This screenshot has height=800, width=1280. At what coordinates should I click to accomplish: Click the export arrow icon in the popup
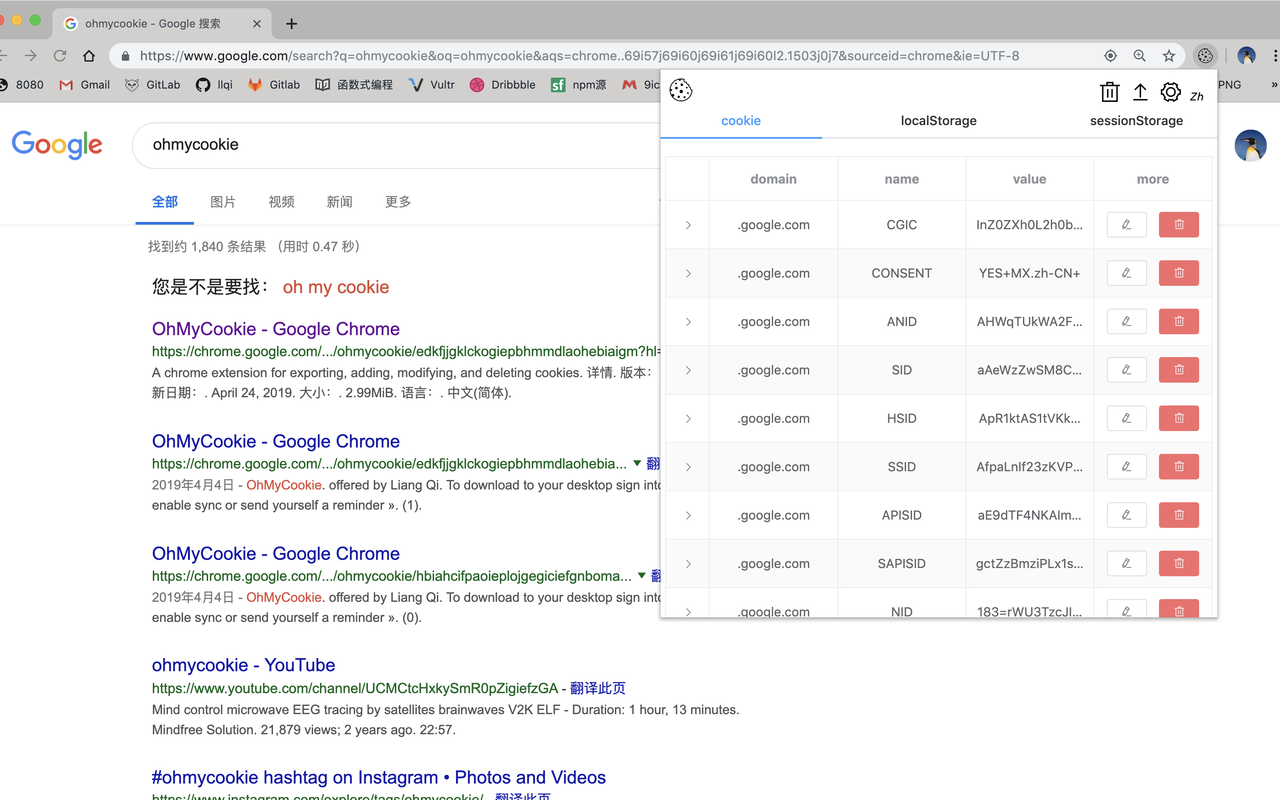1140,91
